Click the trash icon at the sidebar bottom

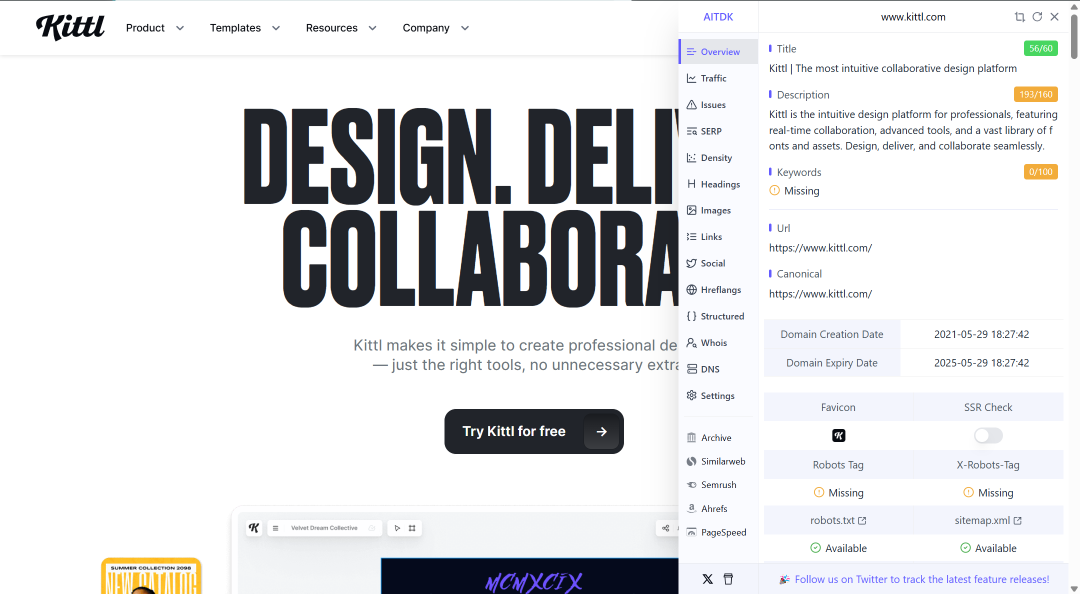[x=728, y=579]
